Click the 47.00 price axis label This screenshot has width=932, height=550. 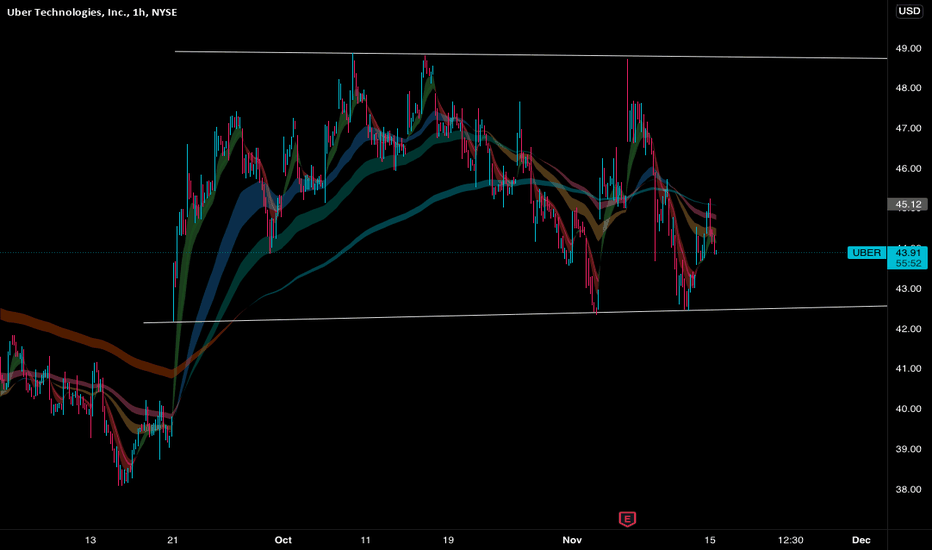[x=908, y=128]
